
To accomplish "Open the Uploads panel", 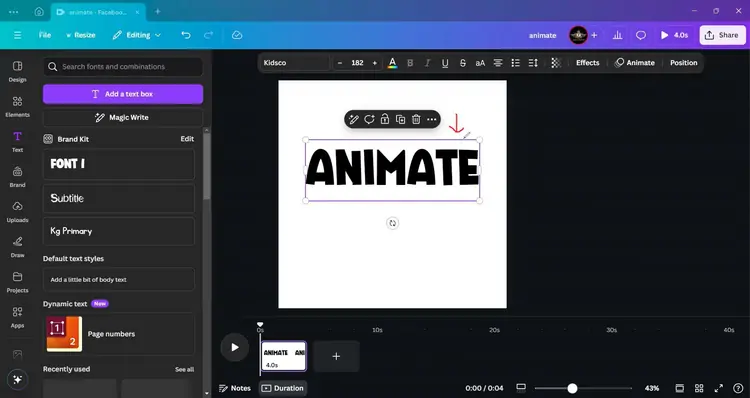I will 17,212.
